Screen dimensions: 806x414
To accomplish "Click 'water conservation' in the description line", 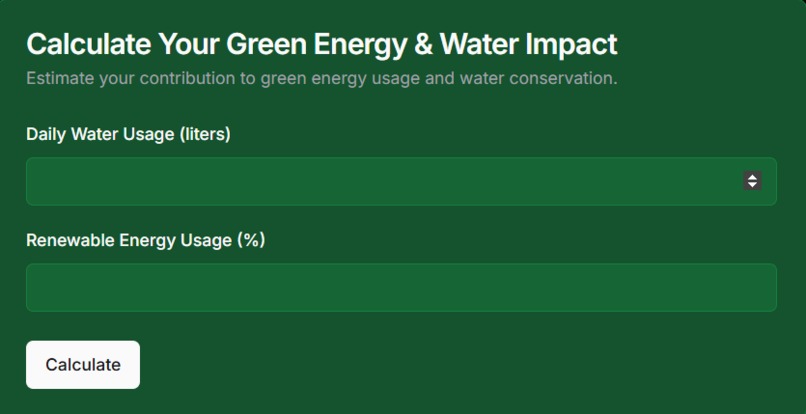I will [x=538, y=79].
